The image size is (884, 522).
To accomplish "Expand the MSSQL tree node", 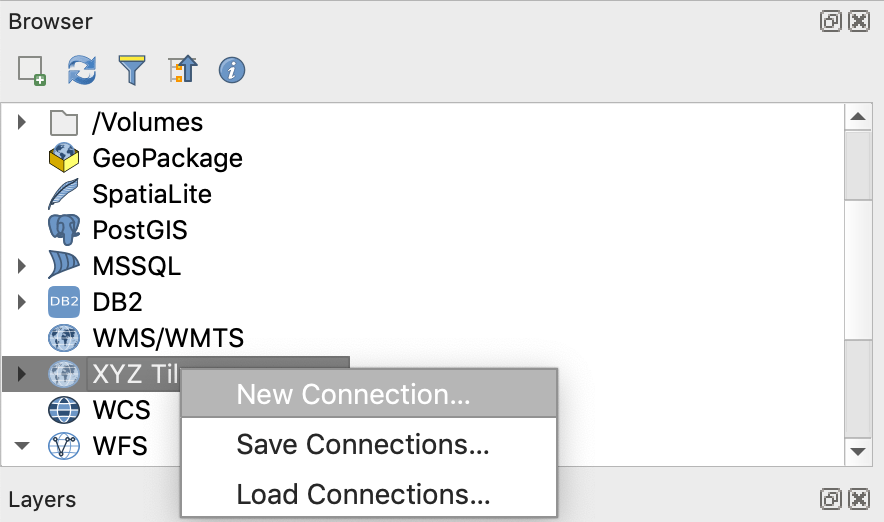I will pyautogui.click(x=23, y=266).
